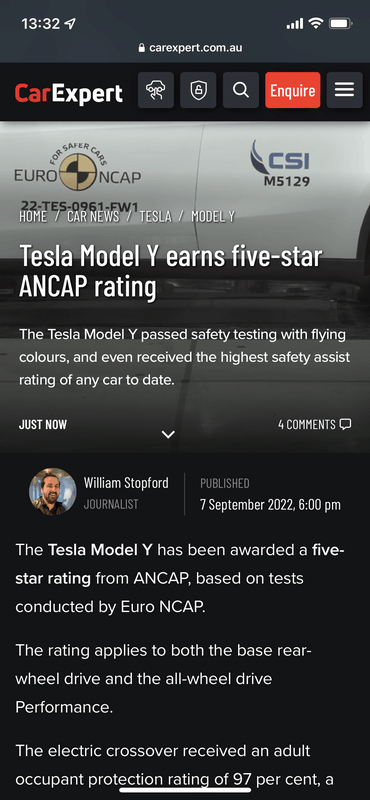370x800 pixels.
Task: Select CAR NEWS breadcrumb link
Action: pos(93,216)
